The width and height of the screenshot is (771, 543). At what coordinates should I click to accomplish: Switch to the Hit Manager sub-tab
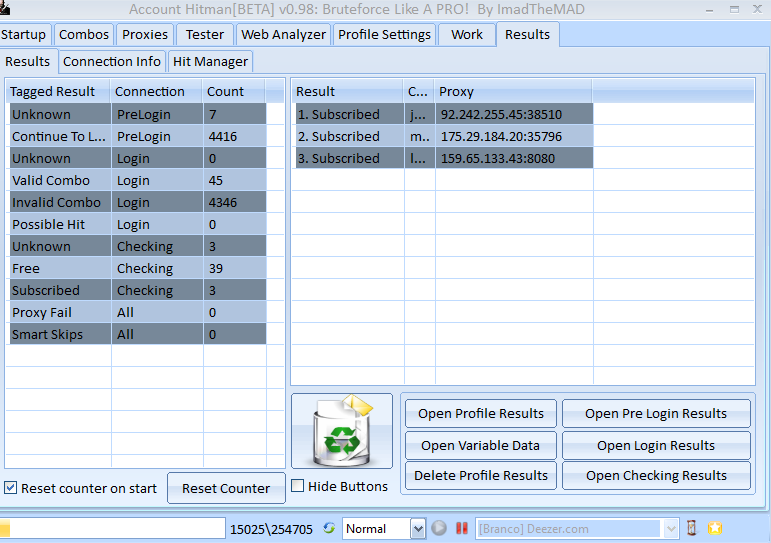[x=210, y=61]
